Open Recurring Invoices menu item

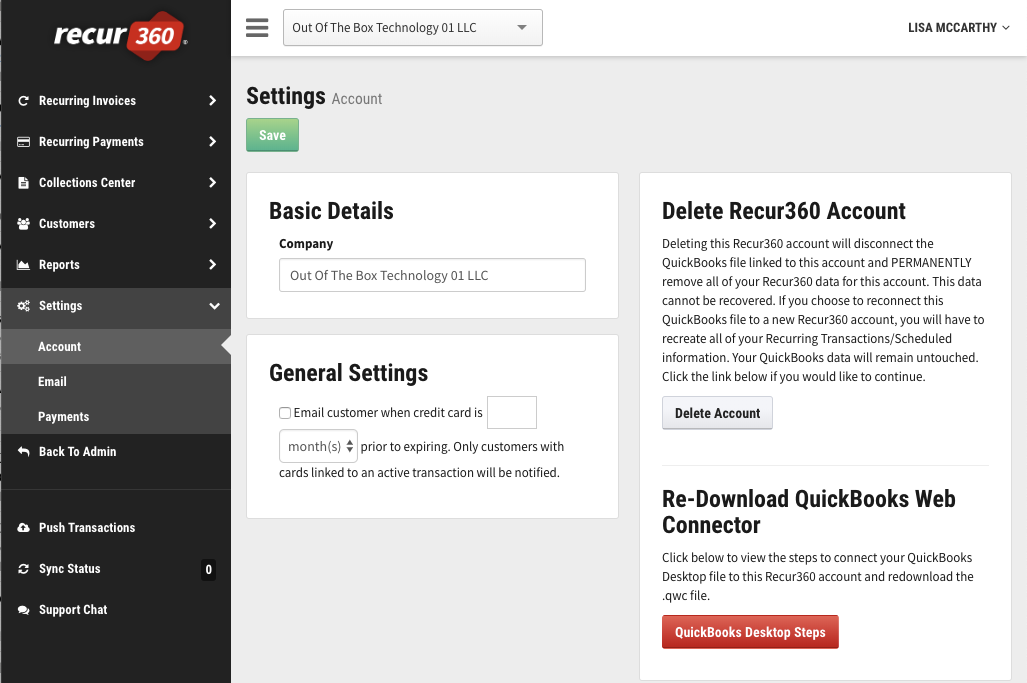[116, 101]
